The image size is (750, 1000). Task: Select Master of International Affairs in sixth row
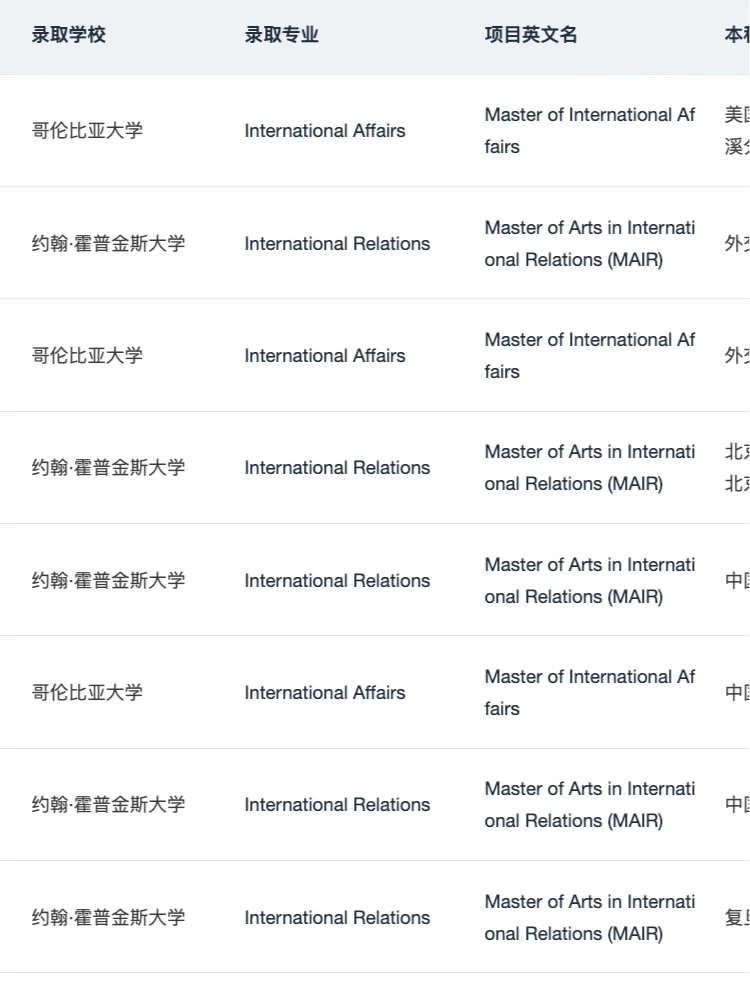(589, 692)
